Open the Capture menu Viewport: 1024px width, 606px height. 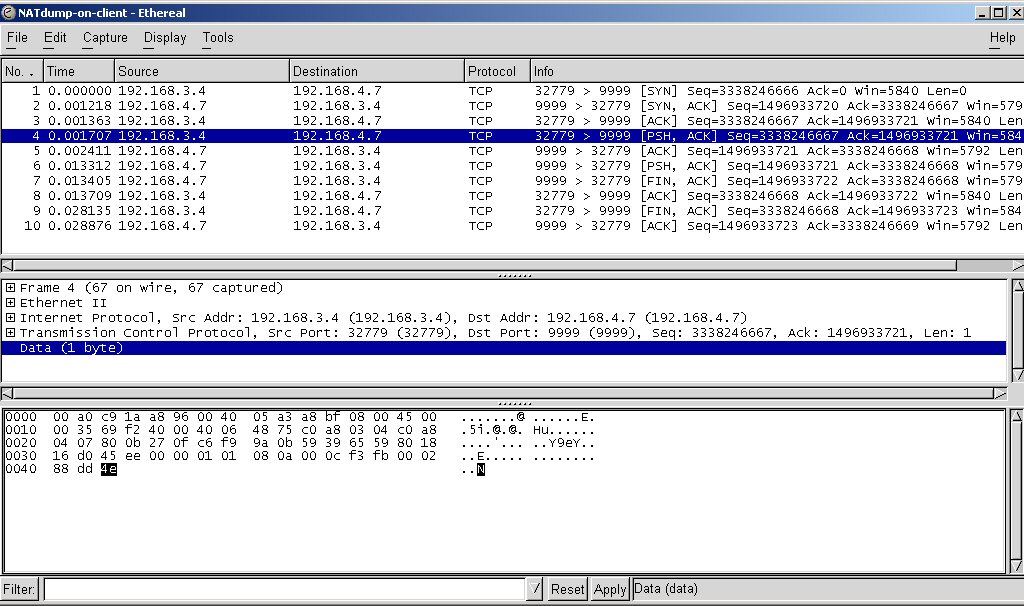coord(105,38)
